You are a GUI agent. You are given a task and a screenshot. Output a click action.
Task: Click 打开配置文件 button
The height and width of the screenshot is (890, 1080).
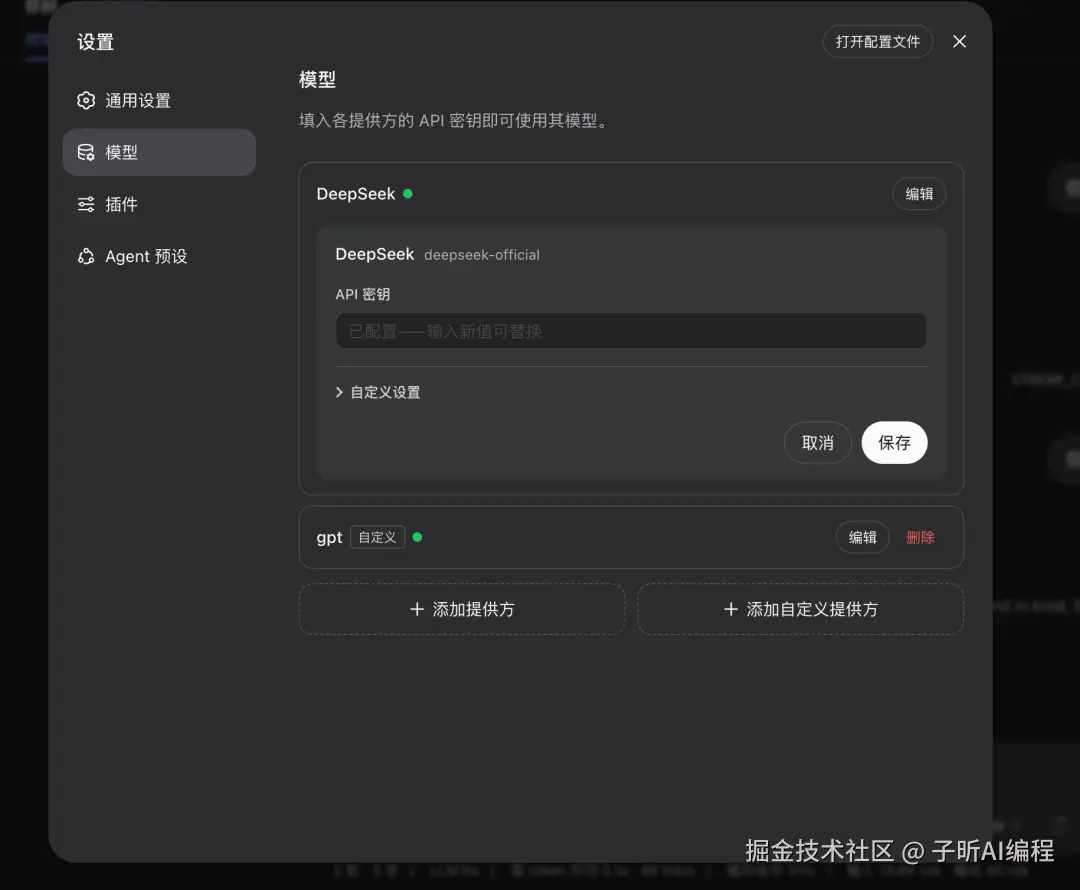click(878, 41)
